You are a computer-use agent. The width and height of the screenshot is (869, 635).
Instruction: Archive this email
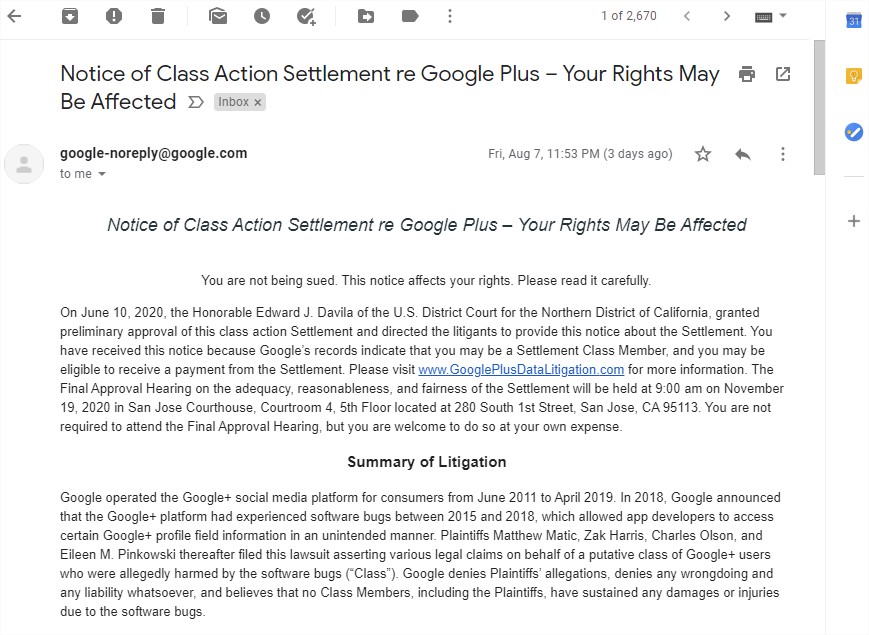click(x=70, y=16)
